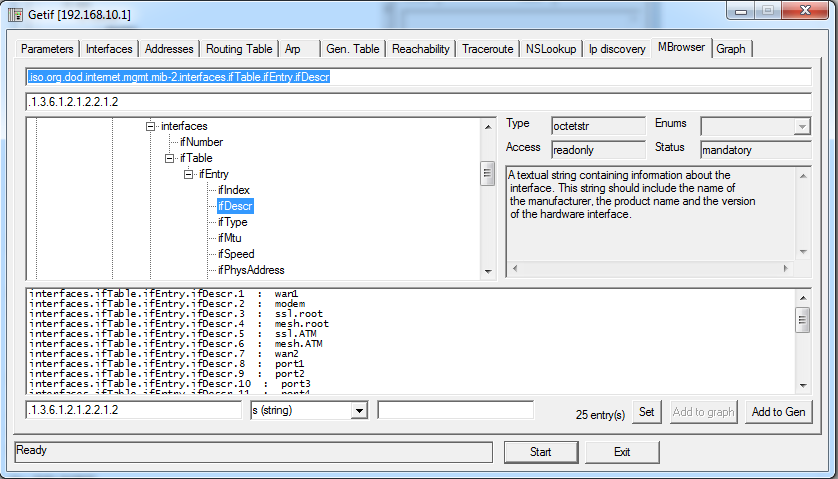The width and height of the screenshot is (838, 479).
Task: Go to the Addresses tab
Action: (169, 49)
